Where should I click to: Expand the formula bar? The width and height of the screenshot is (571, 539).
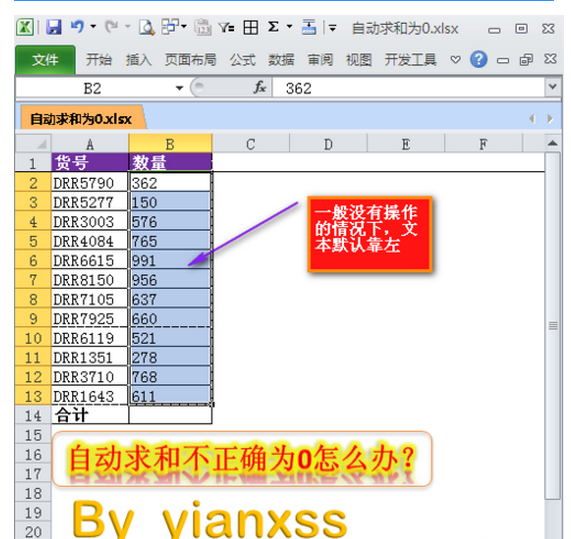pos(552,87)
